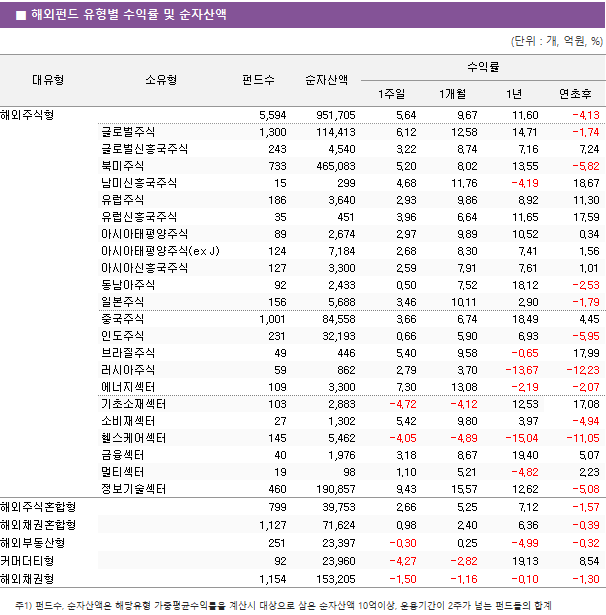606x615 pixels.
Task: Select the 일본주식 row label
Action: (122, 302)
